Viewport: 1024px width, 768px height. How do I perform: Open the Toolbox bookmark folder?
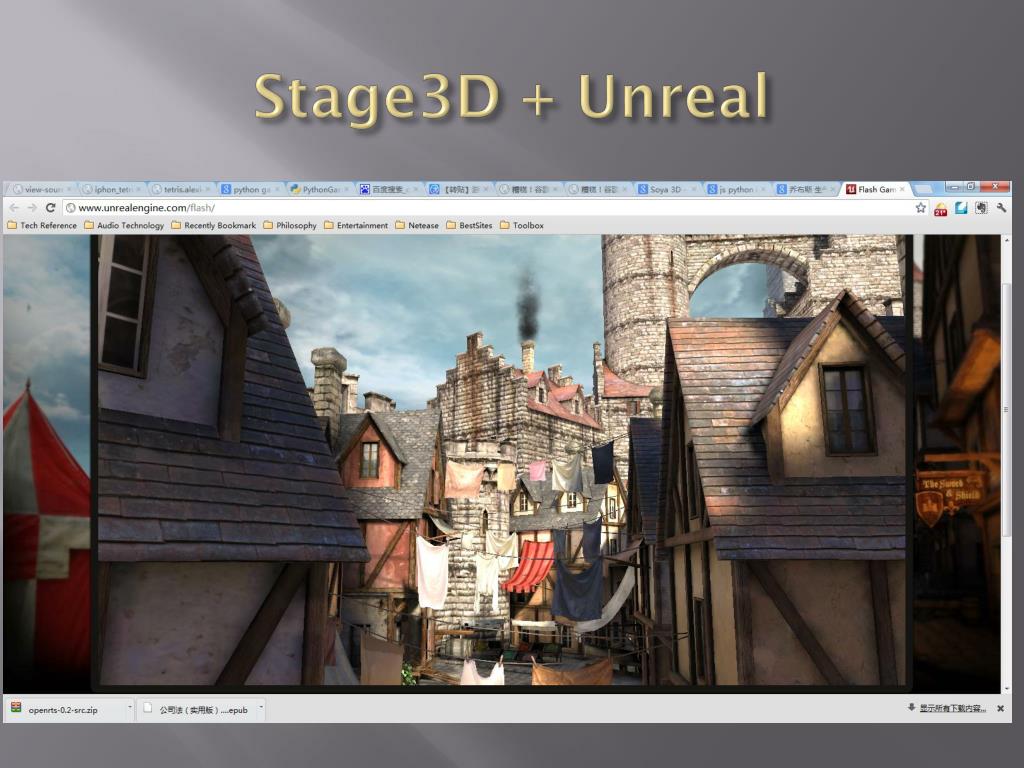click(522, 225)
